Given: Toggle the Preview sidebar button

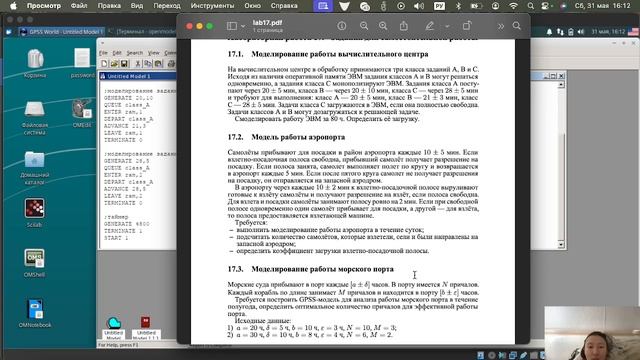Looking at the screenshot, I should pos(231,26).
